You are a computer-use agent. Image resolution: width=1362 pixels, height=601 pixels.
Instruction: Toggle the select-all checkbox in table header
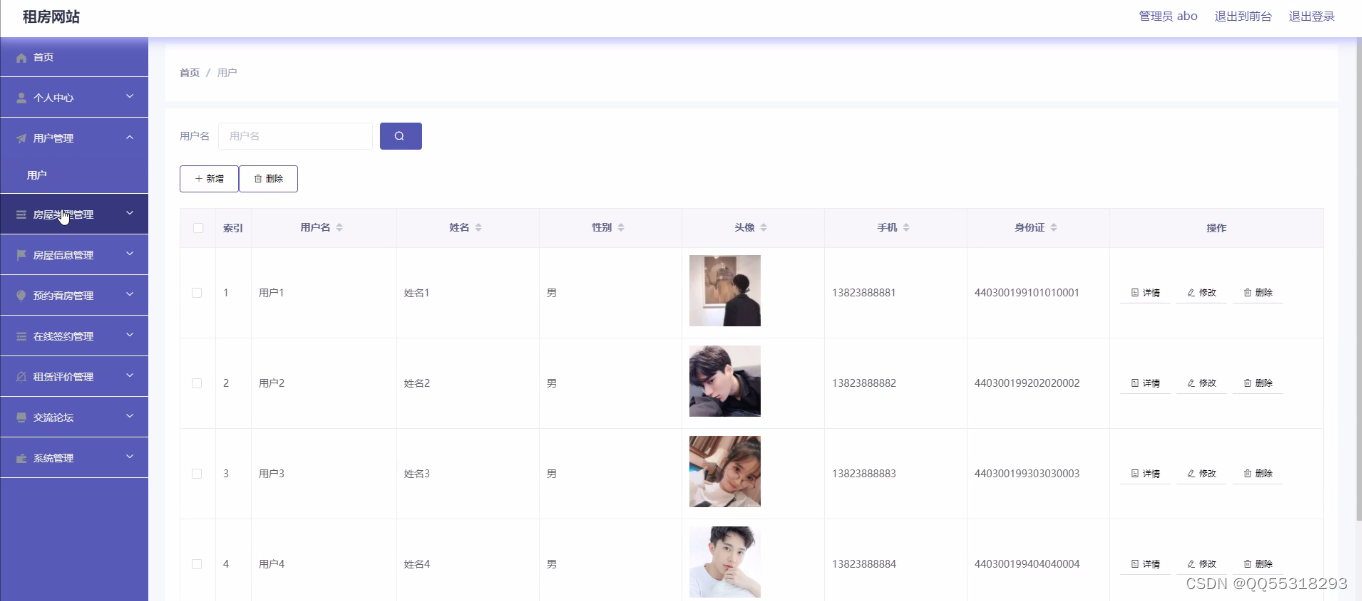click(197, 228)
